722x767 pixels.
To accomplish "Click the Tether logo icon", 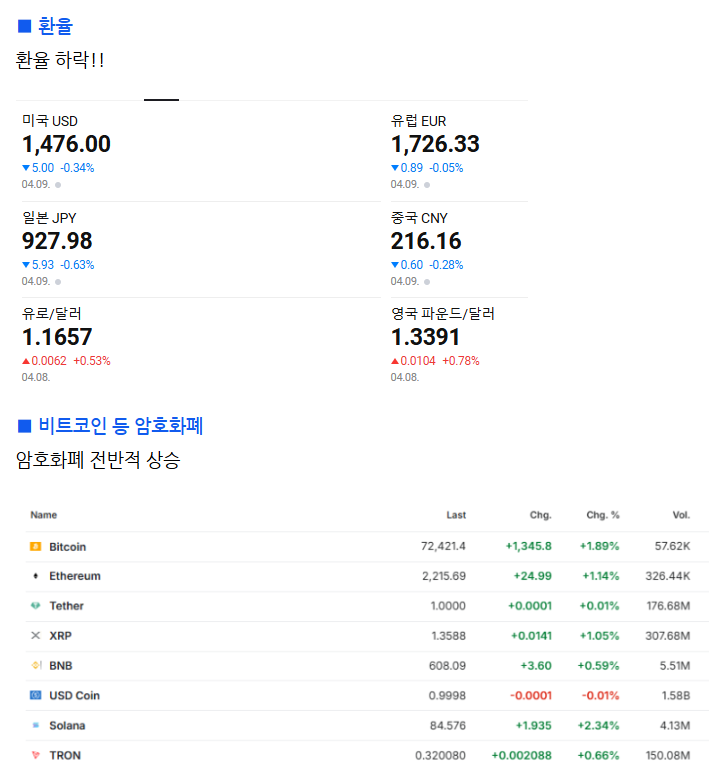I will [x=35, y=606].
